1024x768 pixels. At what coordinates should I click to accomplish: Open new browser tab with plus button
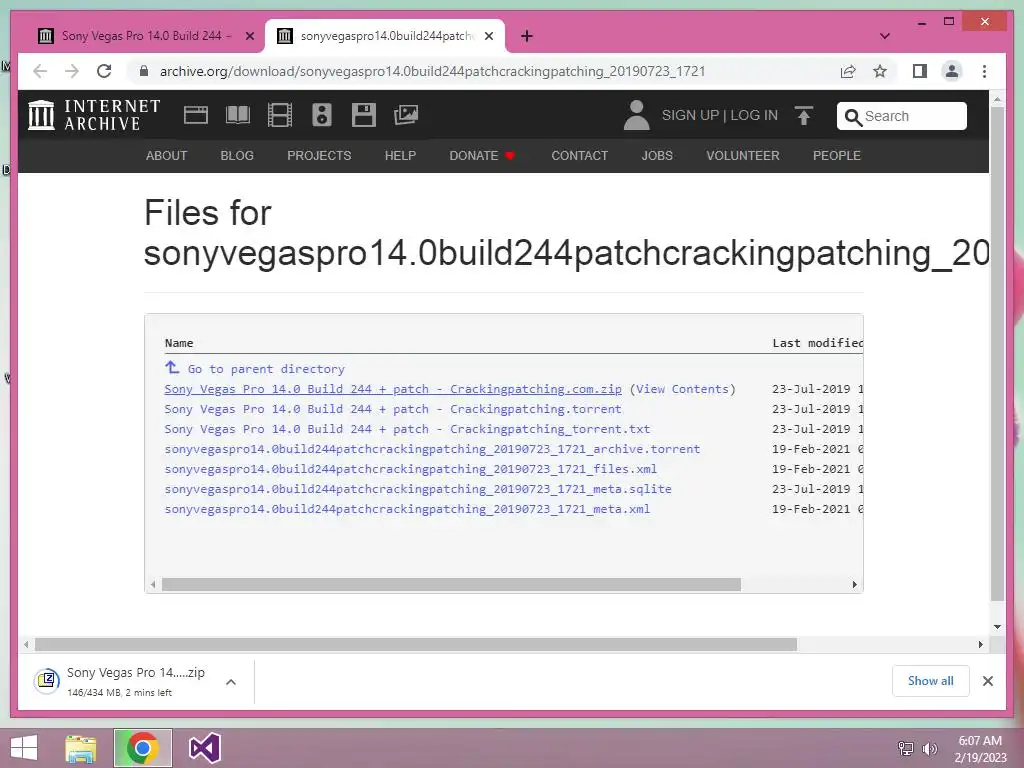click(x=526, y=36)
